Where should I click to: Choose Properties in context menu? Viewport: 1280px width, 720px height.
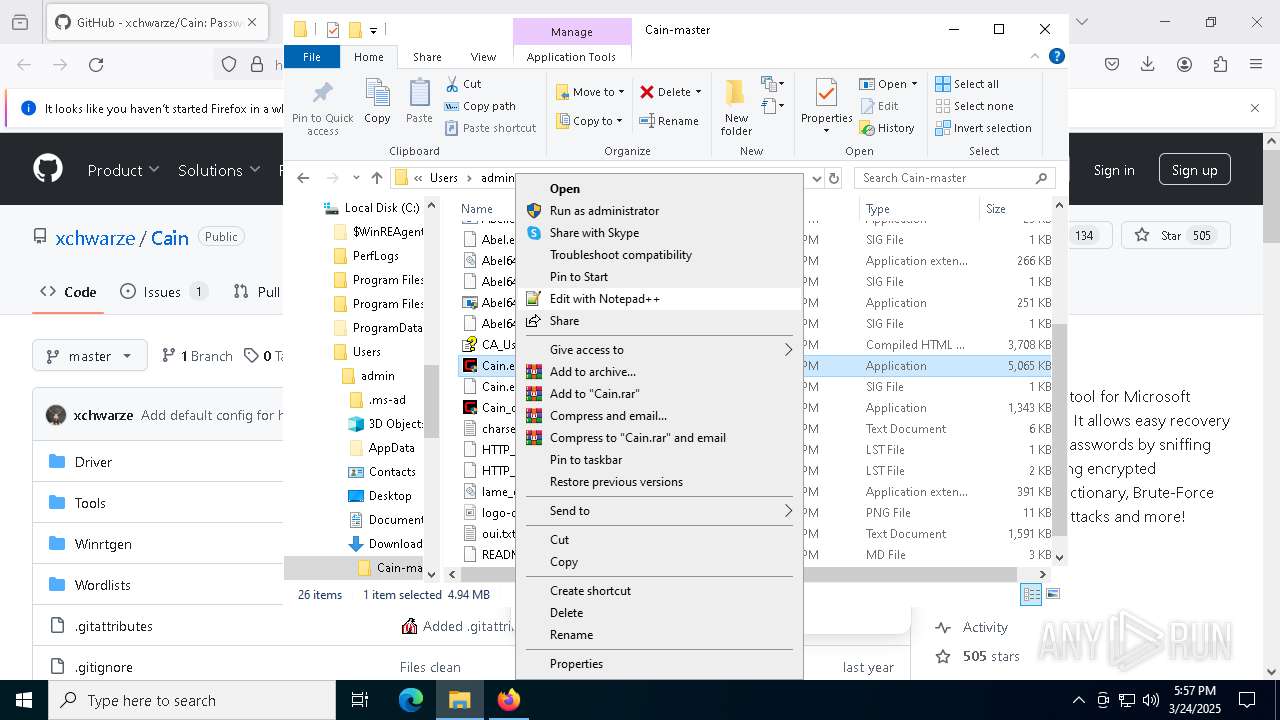tap(659, 664)
